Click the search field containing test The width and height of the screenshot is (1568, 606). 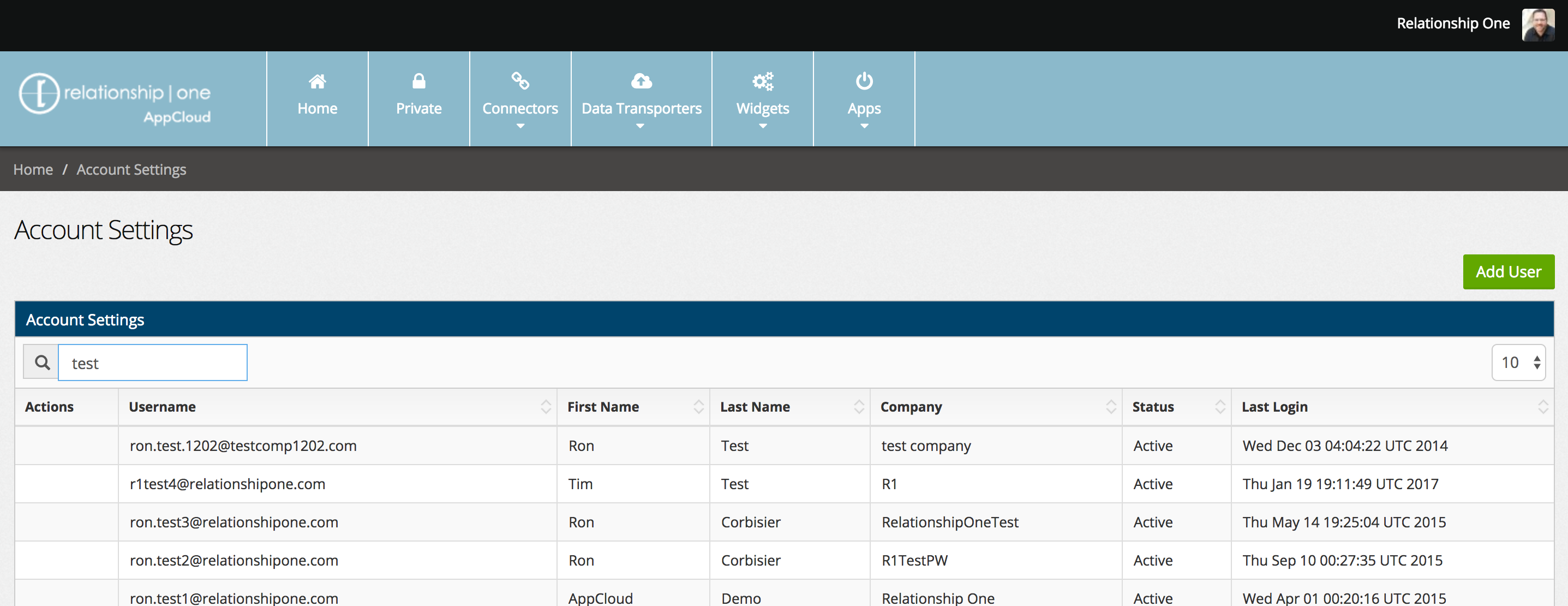point(152,363)
